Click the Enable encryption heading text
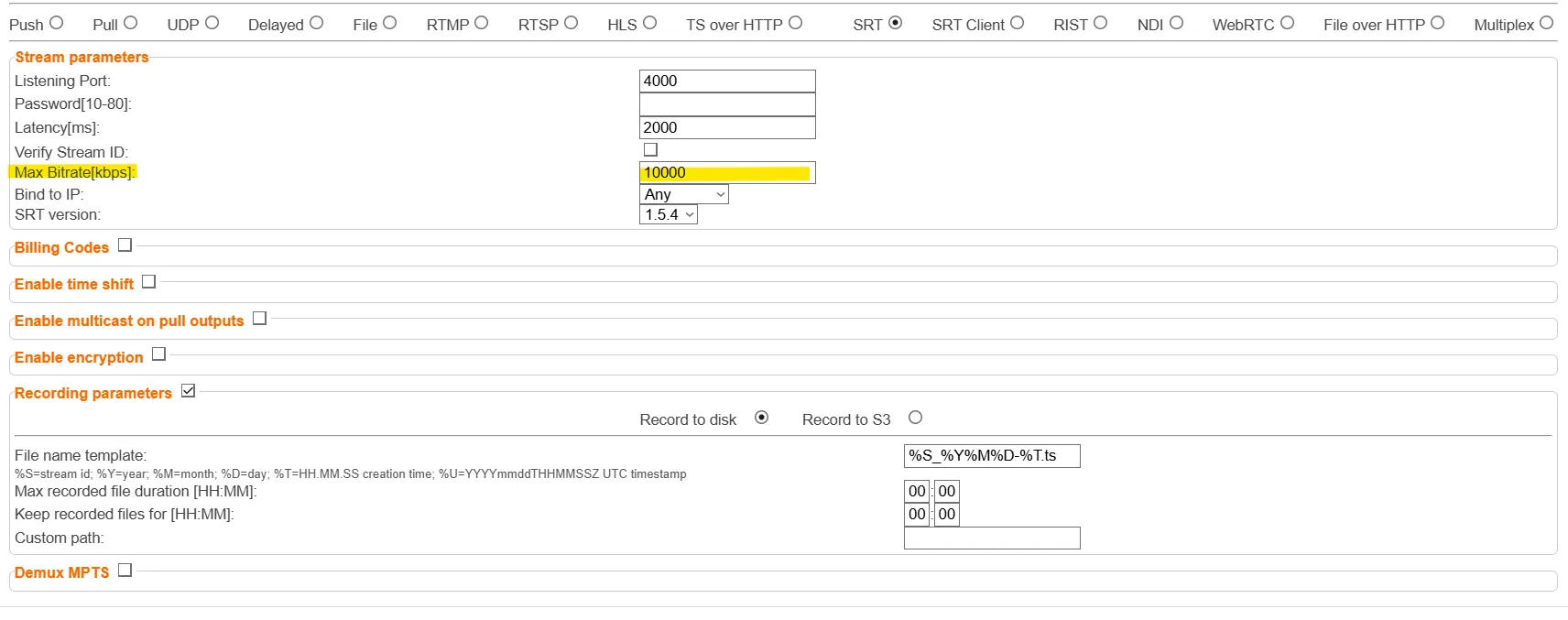The width and height of the screenshot is (1568, 620). click(79, 357)
